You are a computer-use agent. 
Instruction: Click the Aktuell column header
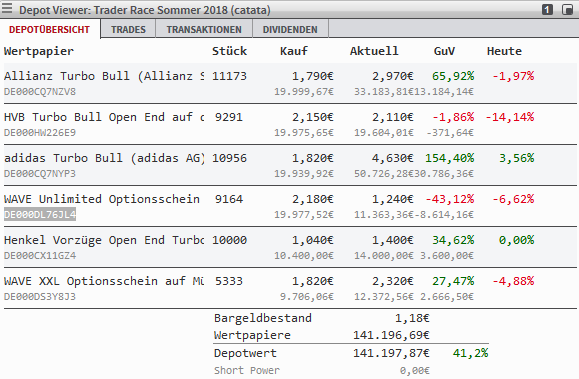click(374, 51)
